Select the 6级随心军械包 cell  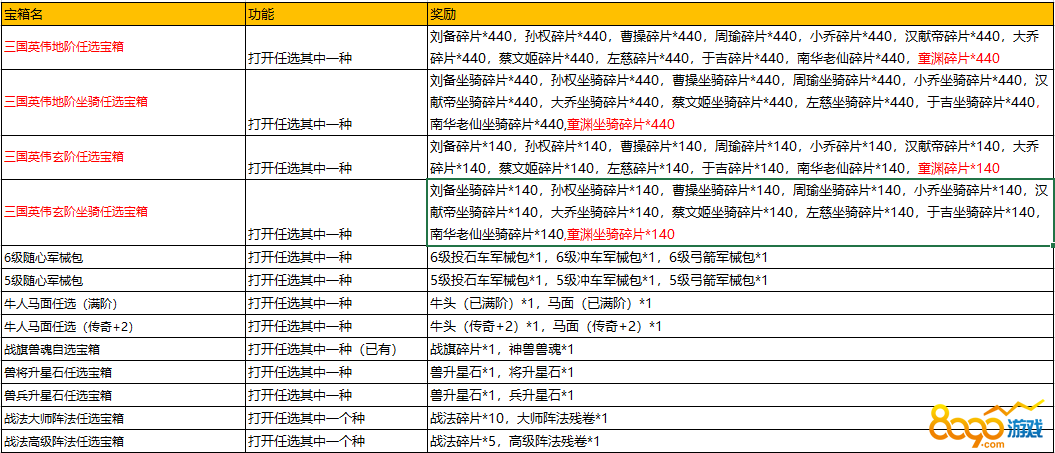pos(123,257)
